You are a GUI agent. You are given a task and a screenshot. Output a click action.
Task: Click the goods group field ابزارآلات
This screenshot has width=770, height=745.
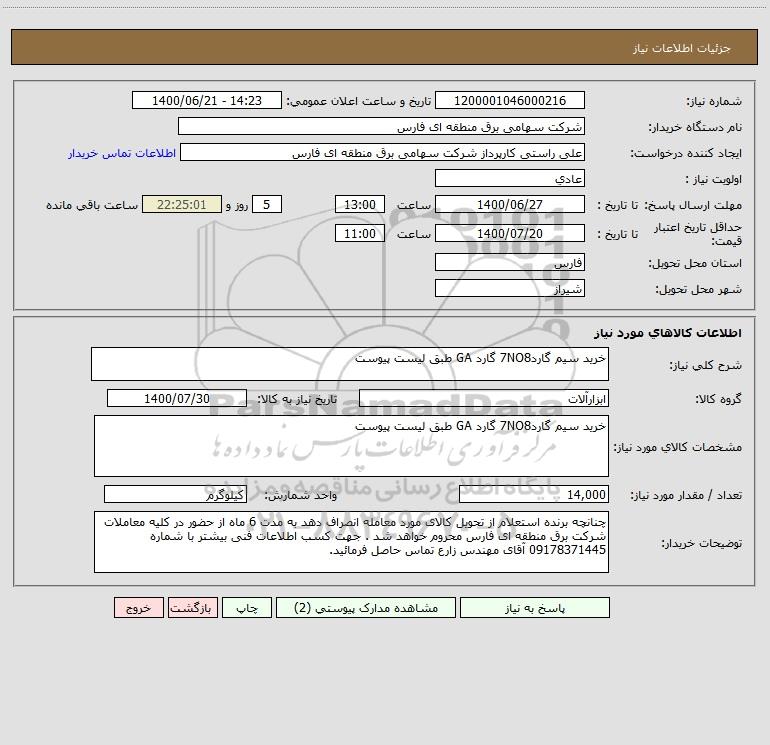[484, 398]
